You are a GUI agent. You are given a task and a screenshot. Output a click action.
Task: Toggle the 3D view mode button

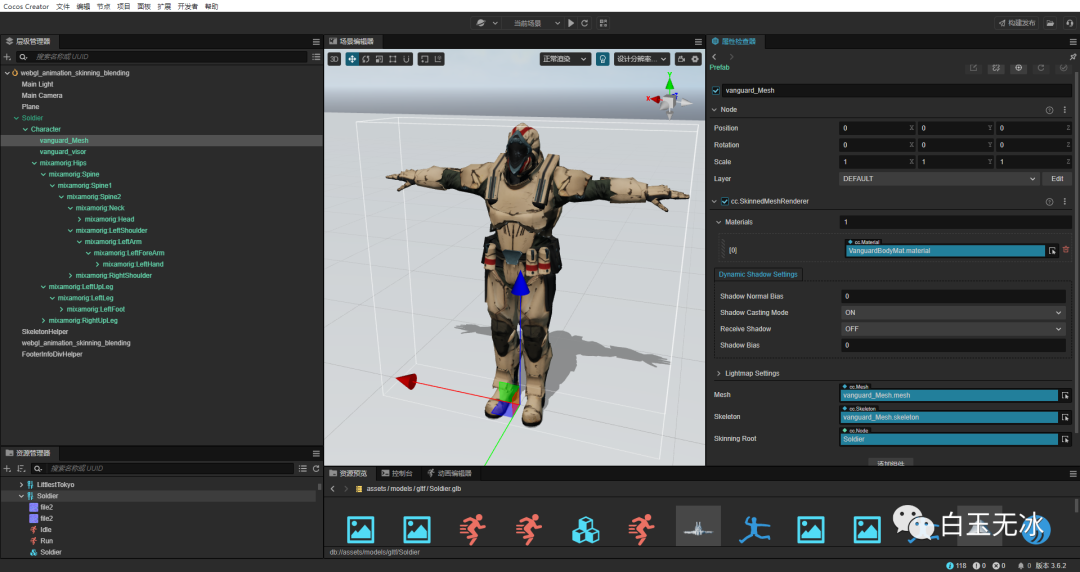click(334, 59)
